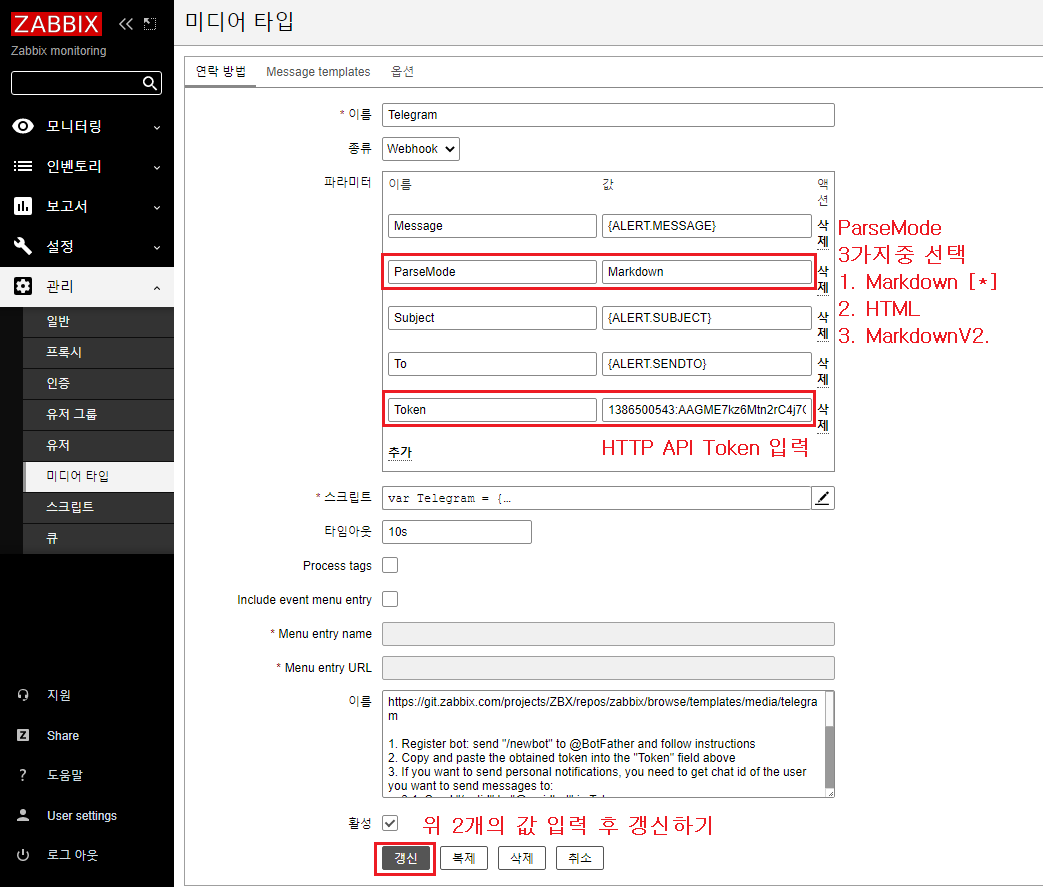Open the 종류 Webhook dropdown

click(420, 149)
